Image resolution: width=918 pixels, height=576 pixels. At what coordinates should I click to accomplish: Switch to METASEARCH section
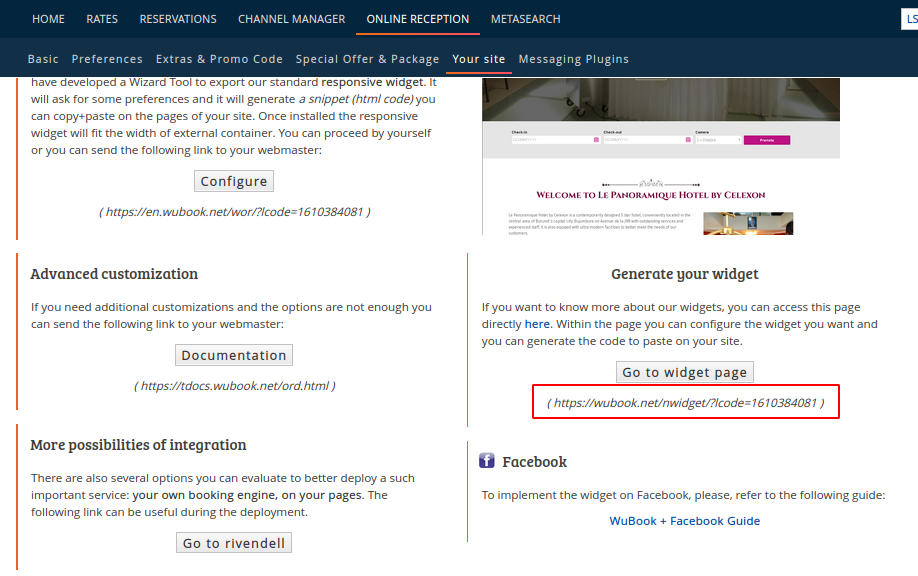click(526, 19)
